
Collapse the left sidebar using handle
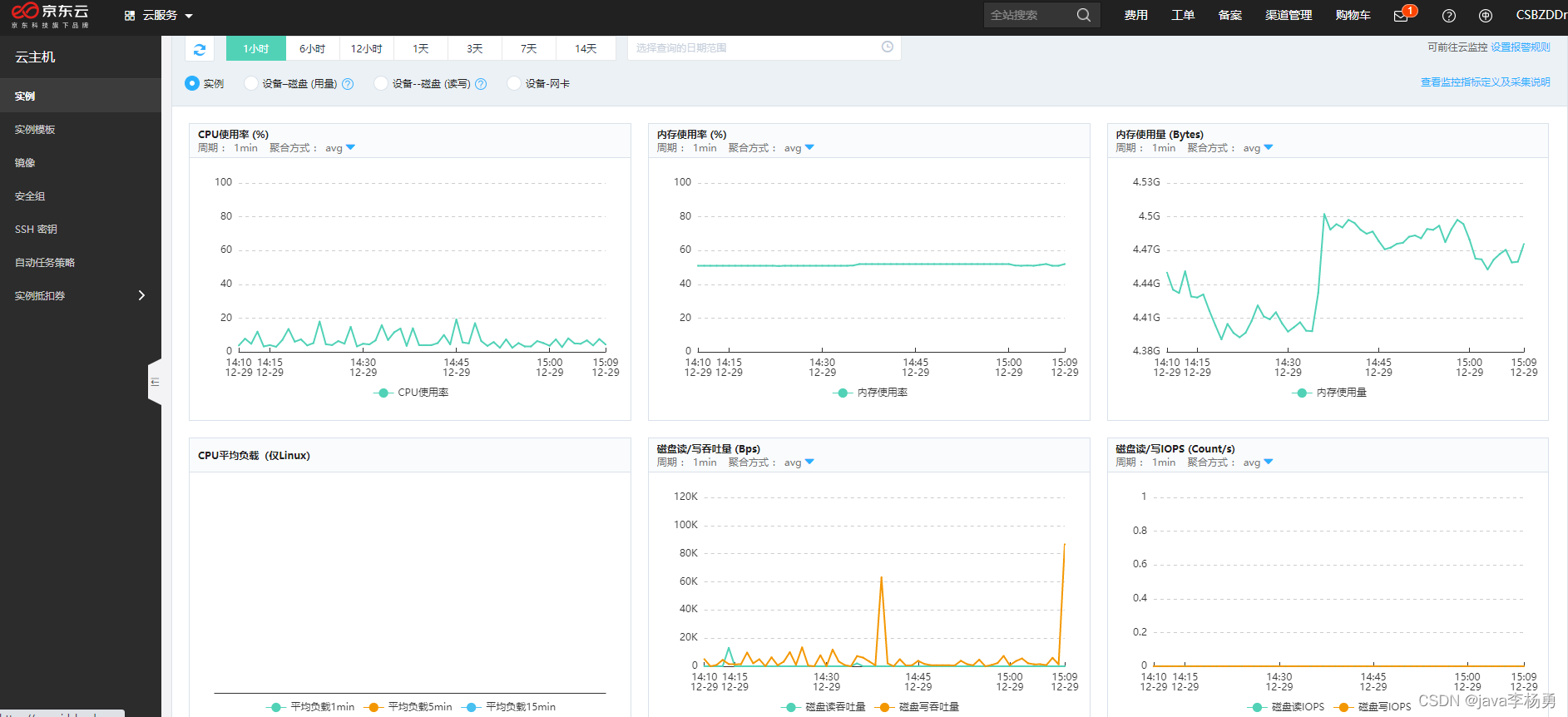[x=155, y=382]
